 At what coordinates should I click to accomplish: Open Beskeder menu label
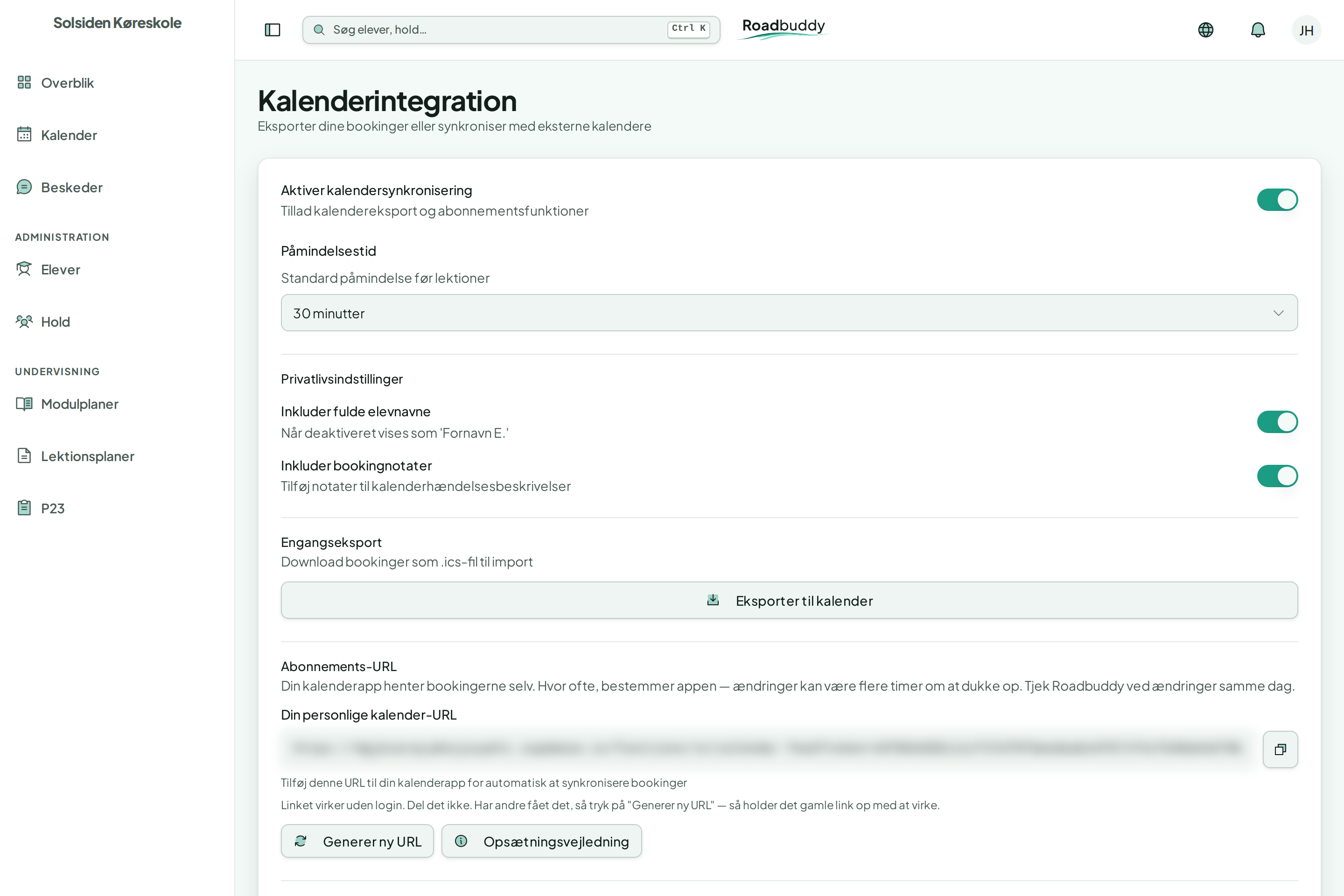click(72, 188)
